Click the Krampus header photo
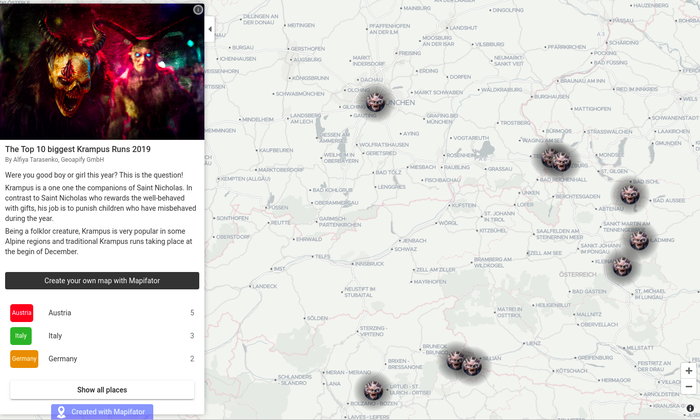700x420 pixels. coord(100,70)
